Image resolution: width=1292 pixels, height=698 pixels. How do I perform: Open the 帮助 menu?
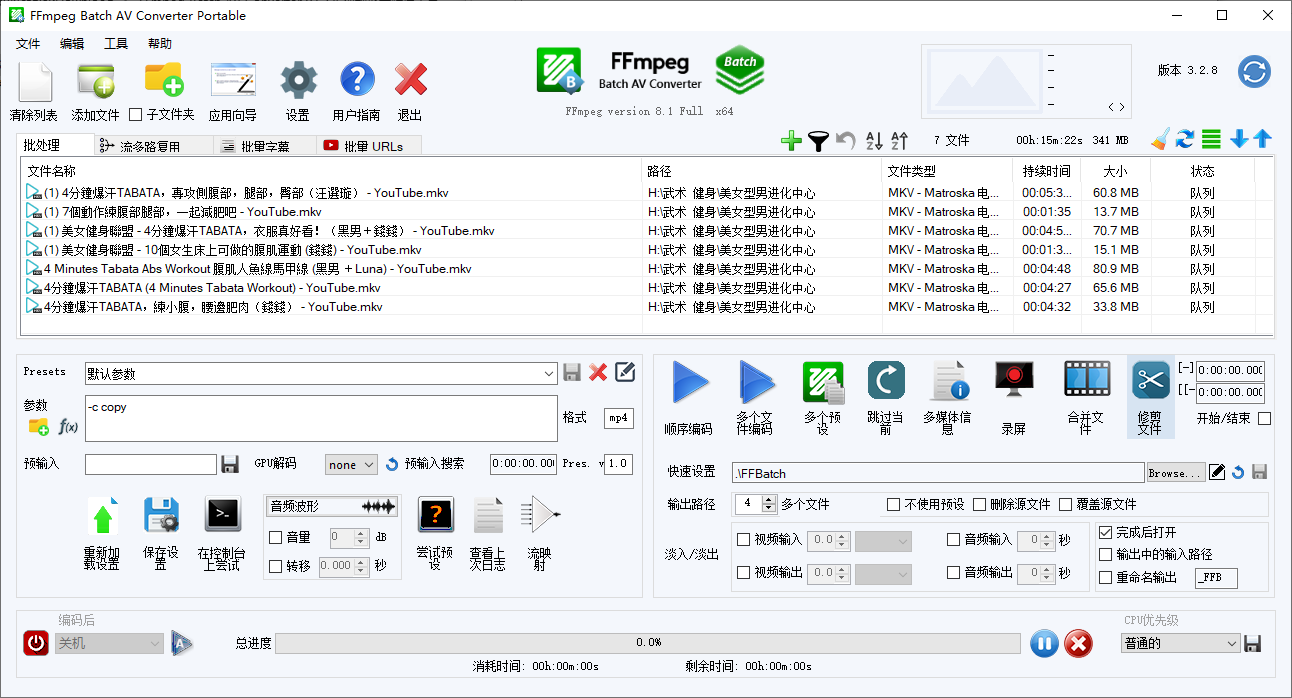coord(160,44)
